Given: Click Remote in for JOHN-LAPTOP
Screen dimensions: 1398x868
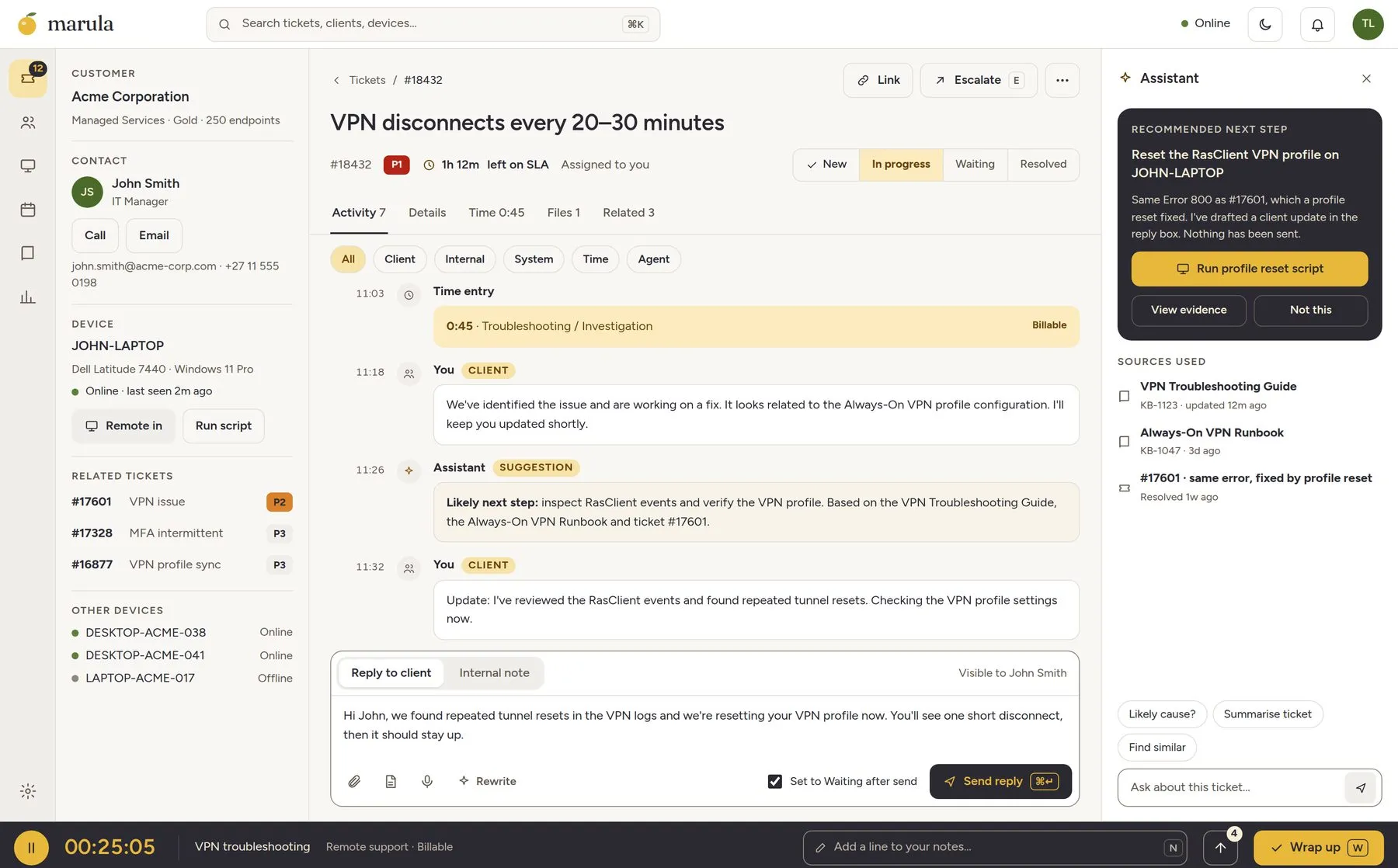Looking at the screenshot, I should 123,426.
